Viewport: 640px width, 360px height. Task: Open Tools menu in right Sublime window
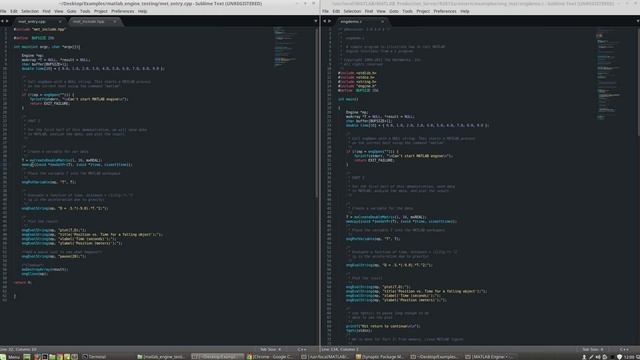coord(407,11)
